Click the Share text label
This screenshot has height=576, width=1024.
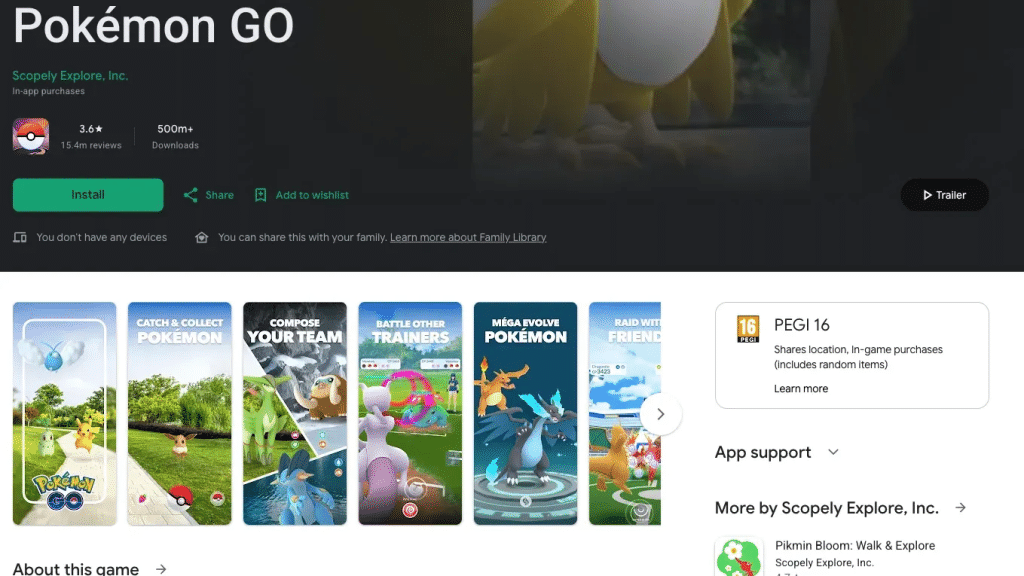click(x=219, y=195)
